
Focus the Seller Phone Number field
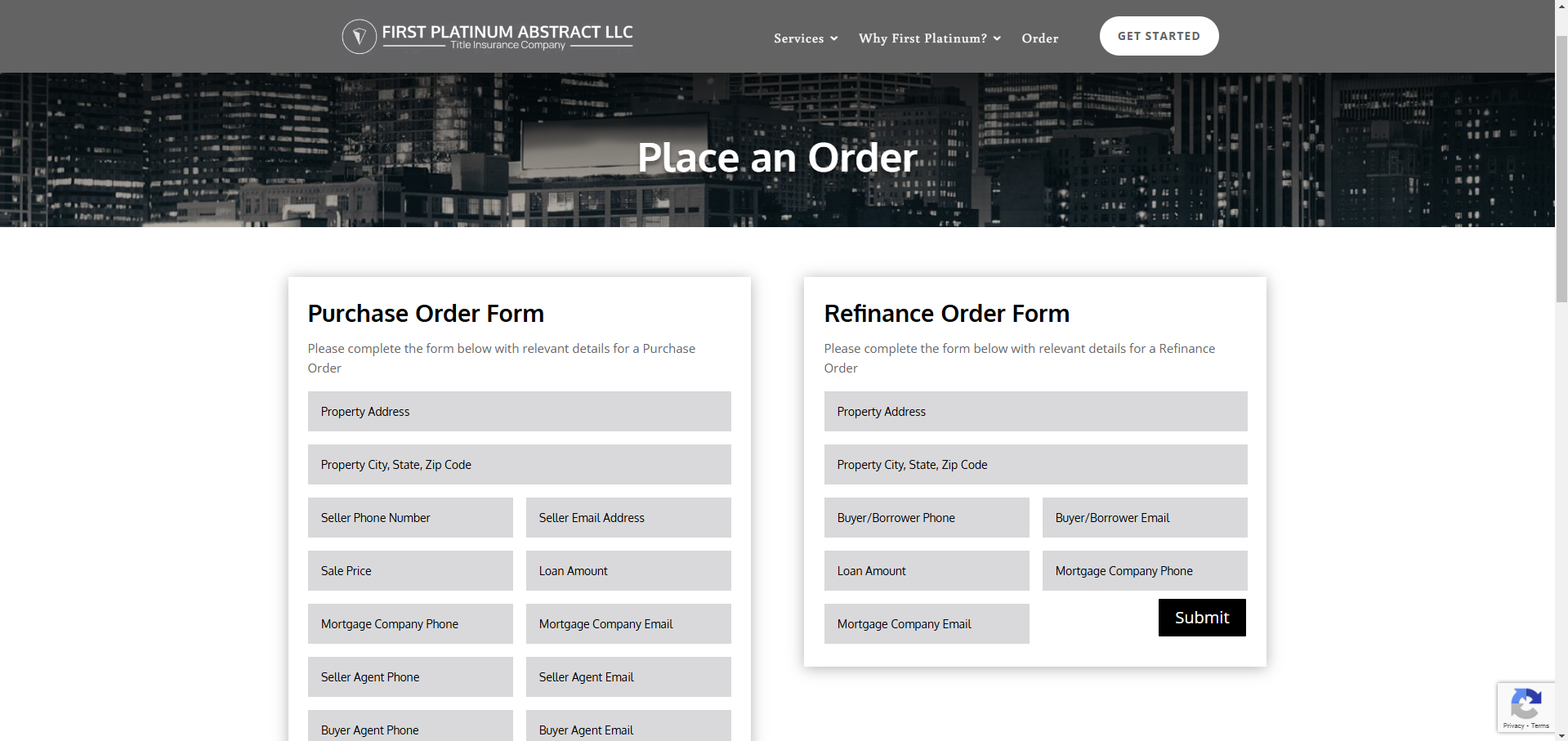(x=410, y=518)
